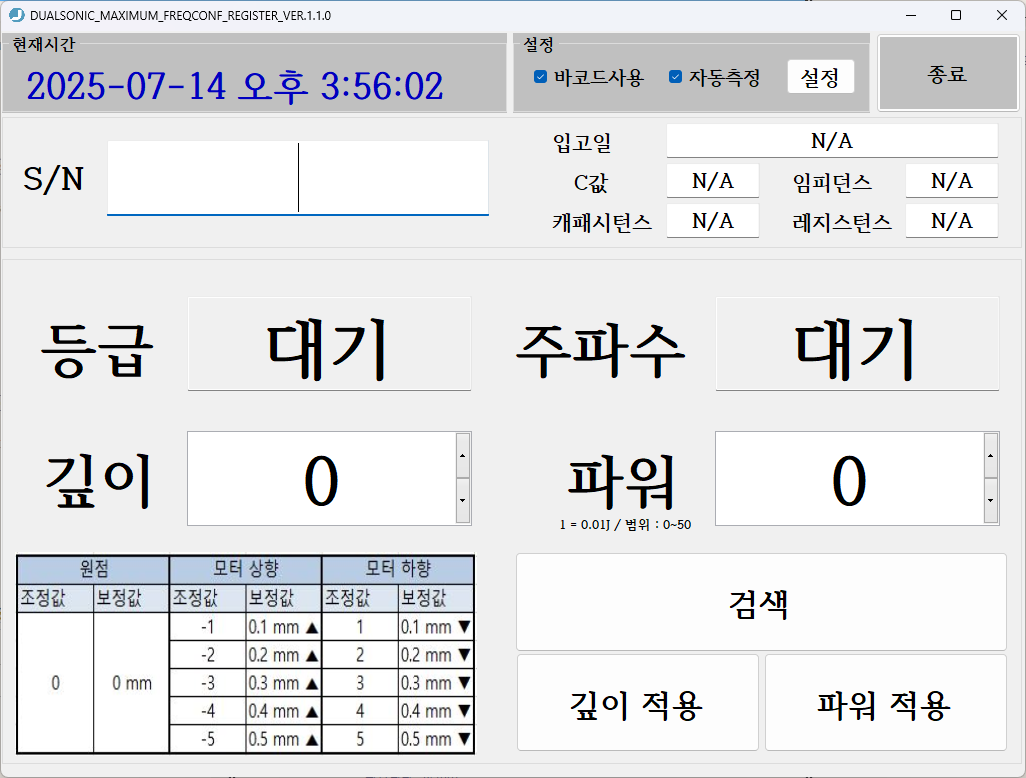Open the 설정 configuration dialog
The width and height of the screenshot is (1026, 778).
tap(820, 77)
